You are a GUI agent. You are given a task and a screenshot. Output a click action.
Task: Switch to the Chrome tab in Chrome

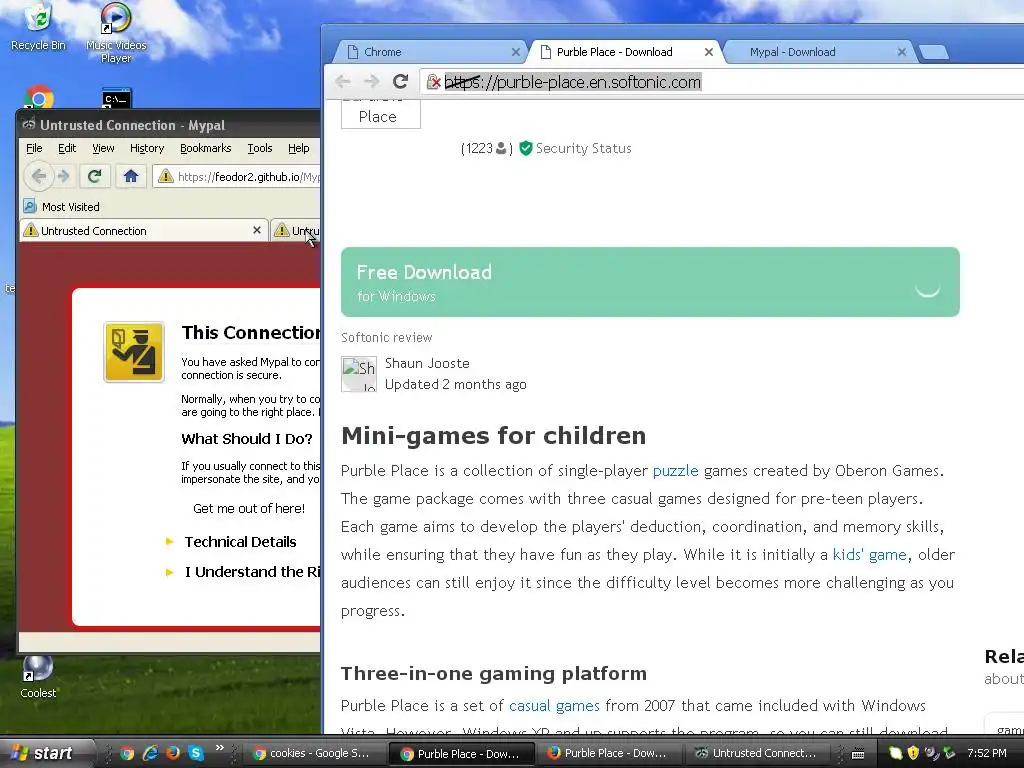click(431, 52)
